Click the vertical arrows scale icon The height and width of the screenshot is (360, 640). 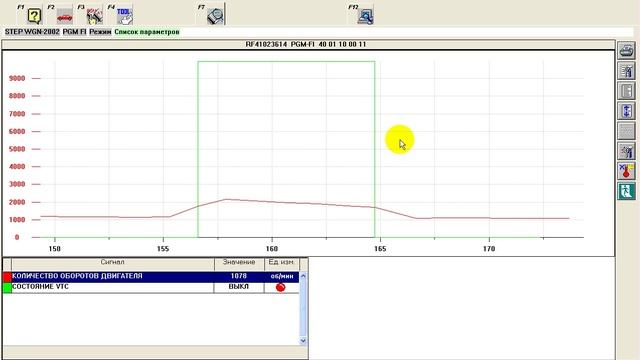click(x=626, y=111)
